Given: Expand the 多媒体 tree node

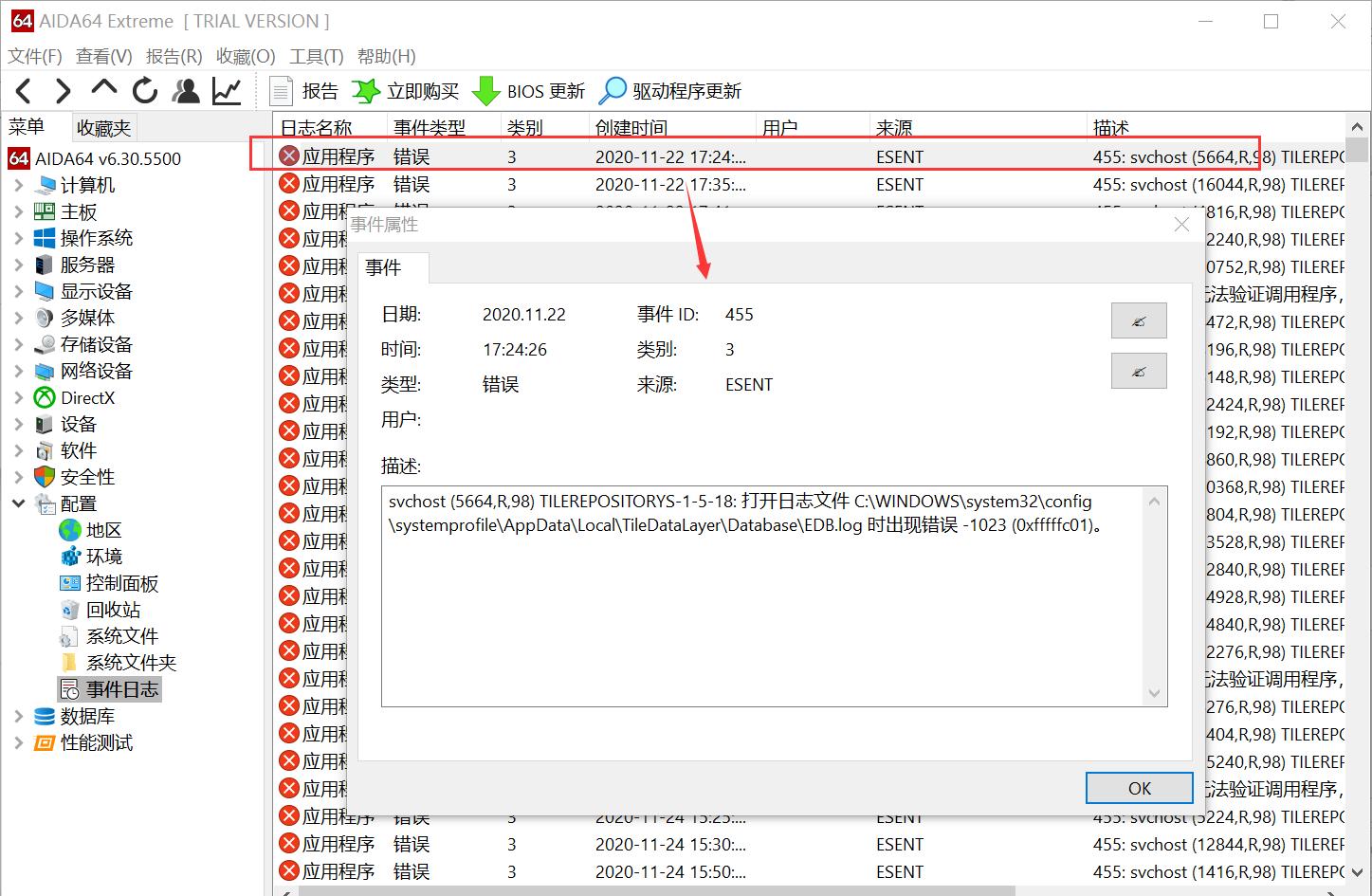Looking at the screenshot, I should click(18, 318).
